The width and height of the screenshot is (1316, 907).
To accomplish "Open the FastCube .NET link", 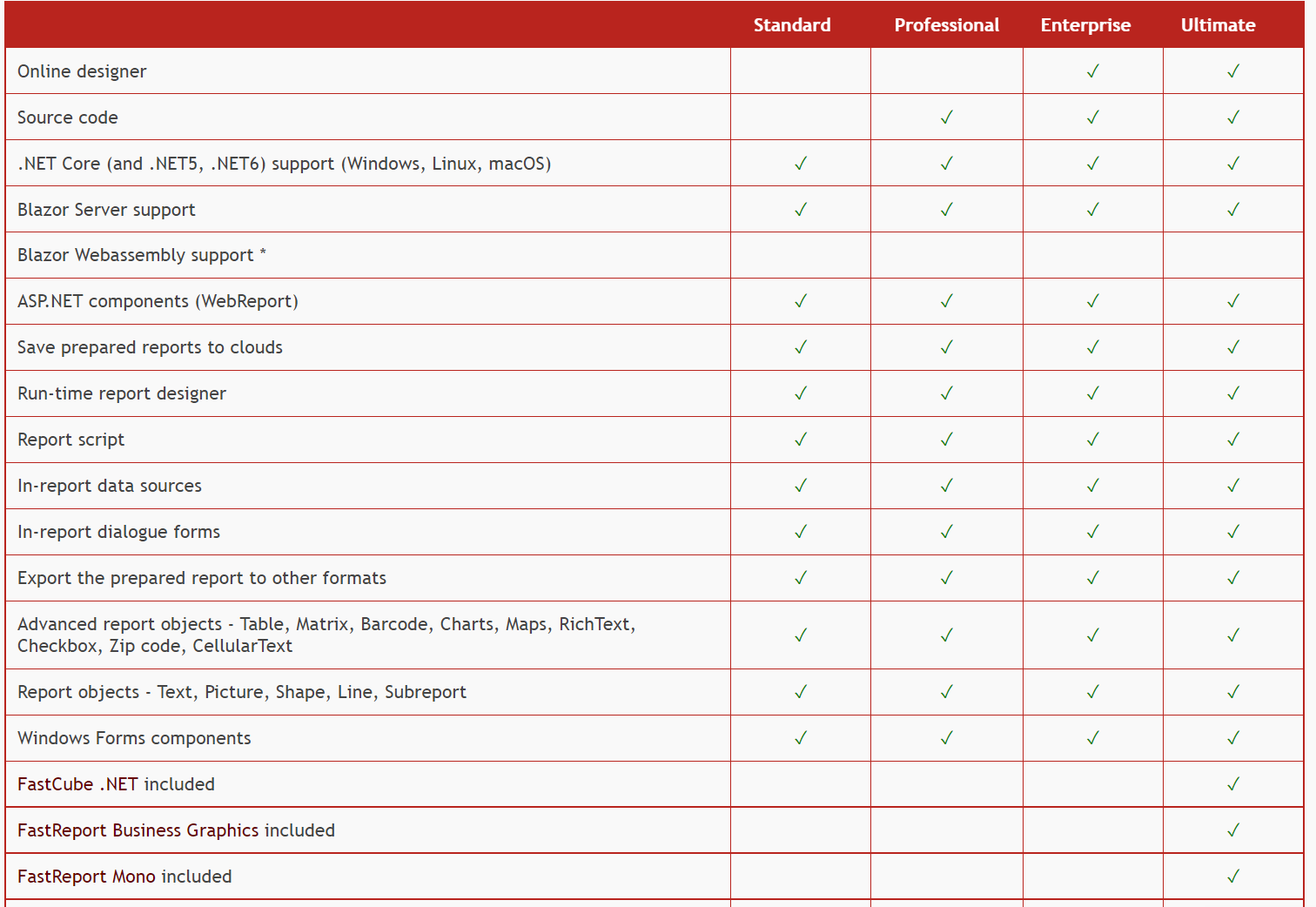I will point(77,784).
